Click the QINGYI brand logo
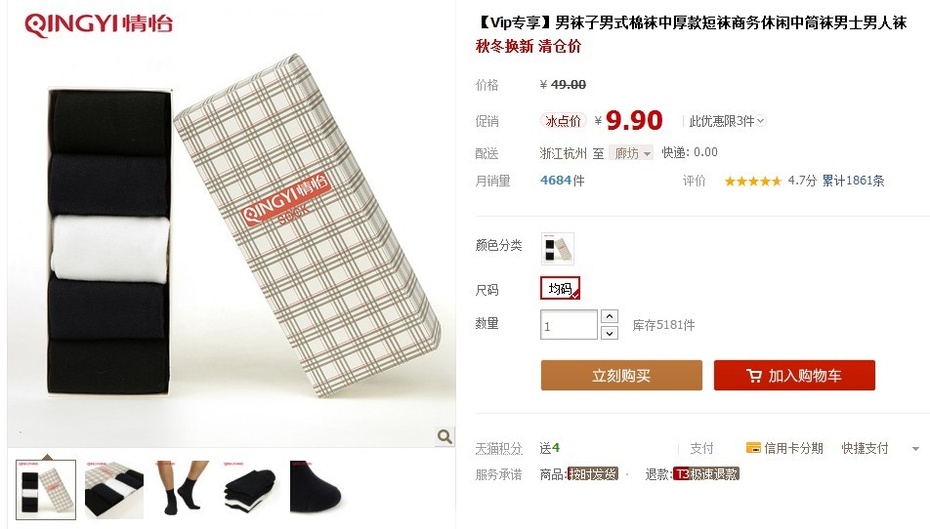 98,25
